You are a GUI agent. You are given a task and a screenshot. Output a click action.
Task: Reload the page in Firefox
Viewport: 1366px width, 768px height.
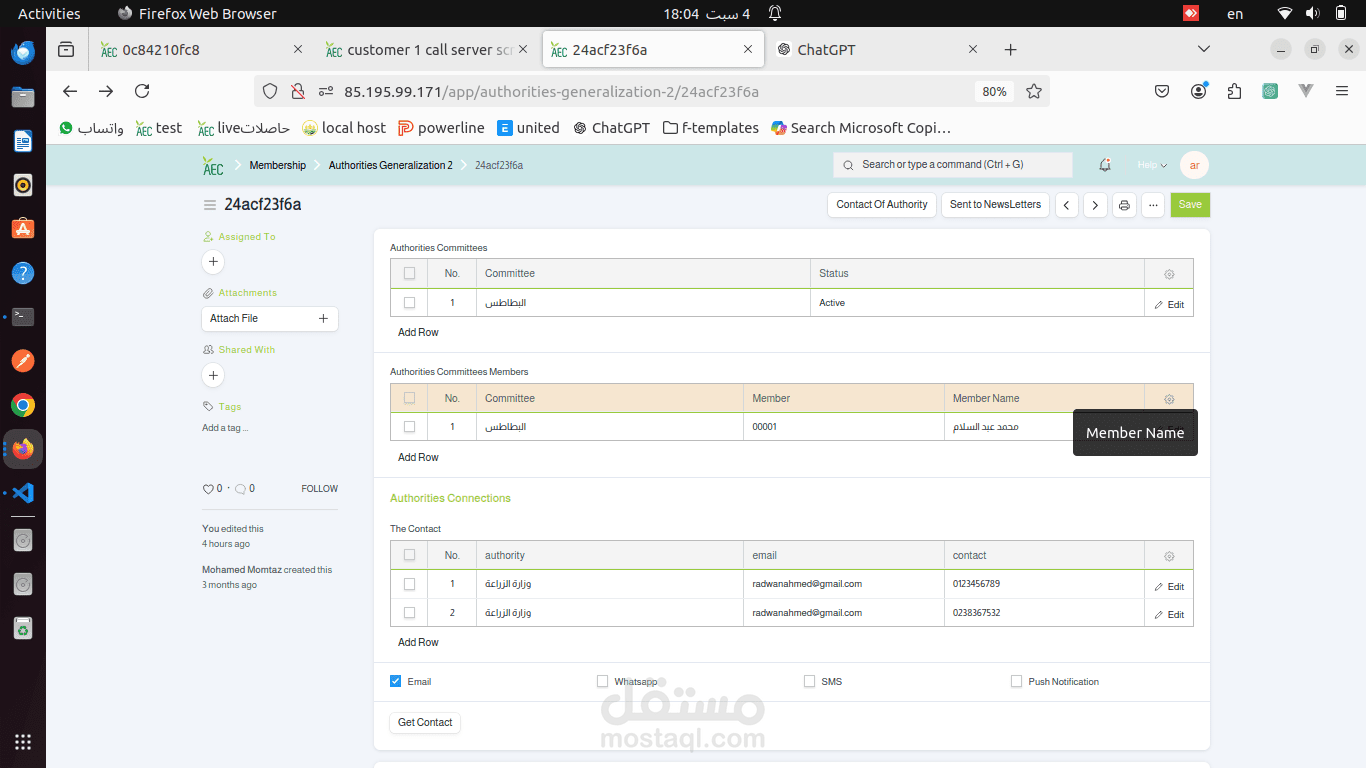click(142, 91)
